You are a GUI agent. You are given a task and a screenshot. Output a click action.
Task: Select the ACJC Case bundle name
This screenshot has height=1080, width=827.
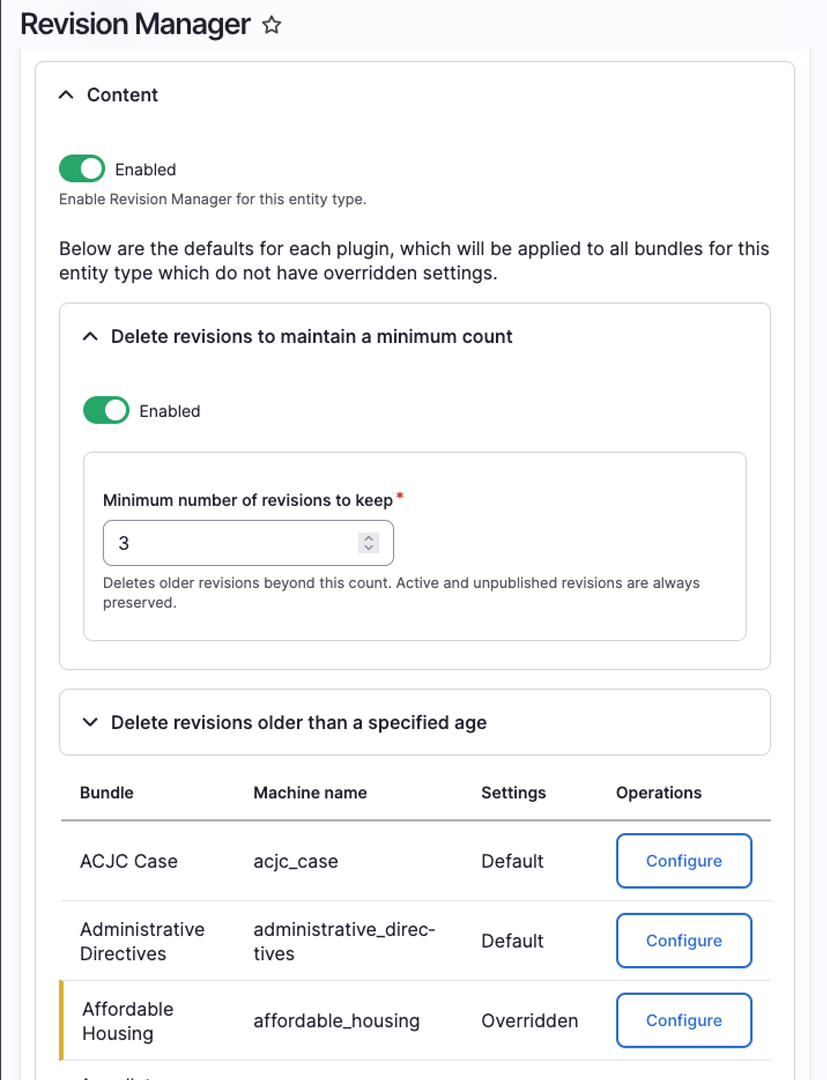coord(129,861)
